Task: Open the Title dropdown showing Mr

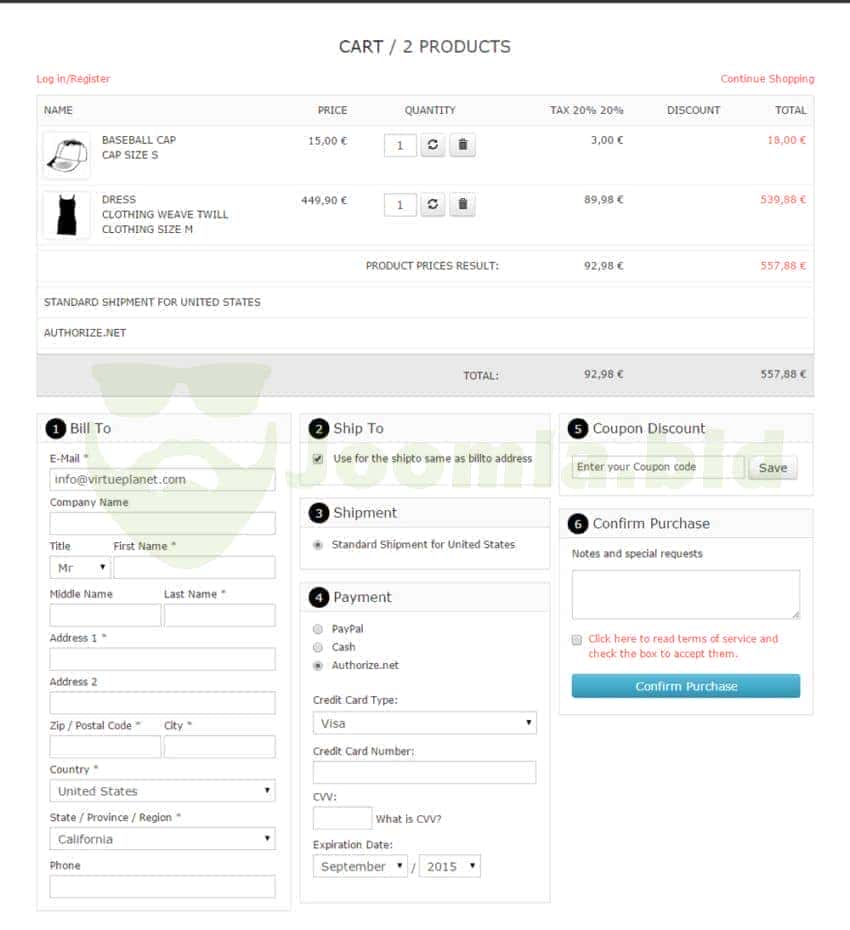Action: 80,567
